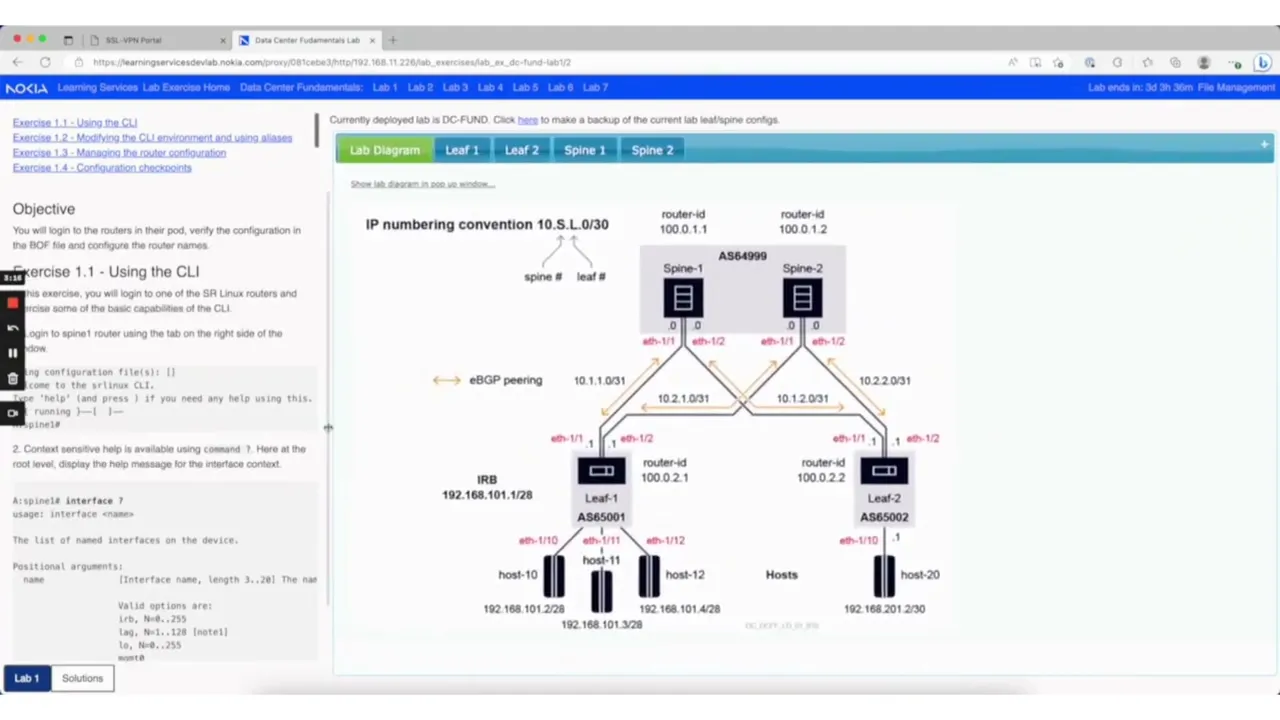This screenshot has height=720, width=1280.
Task: Open Lab 3 in the top navigation
Action: (455, 88)
